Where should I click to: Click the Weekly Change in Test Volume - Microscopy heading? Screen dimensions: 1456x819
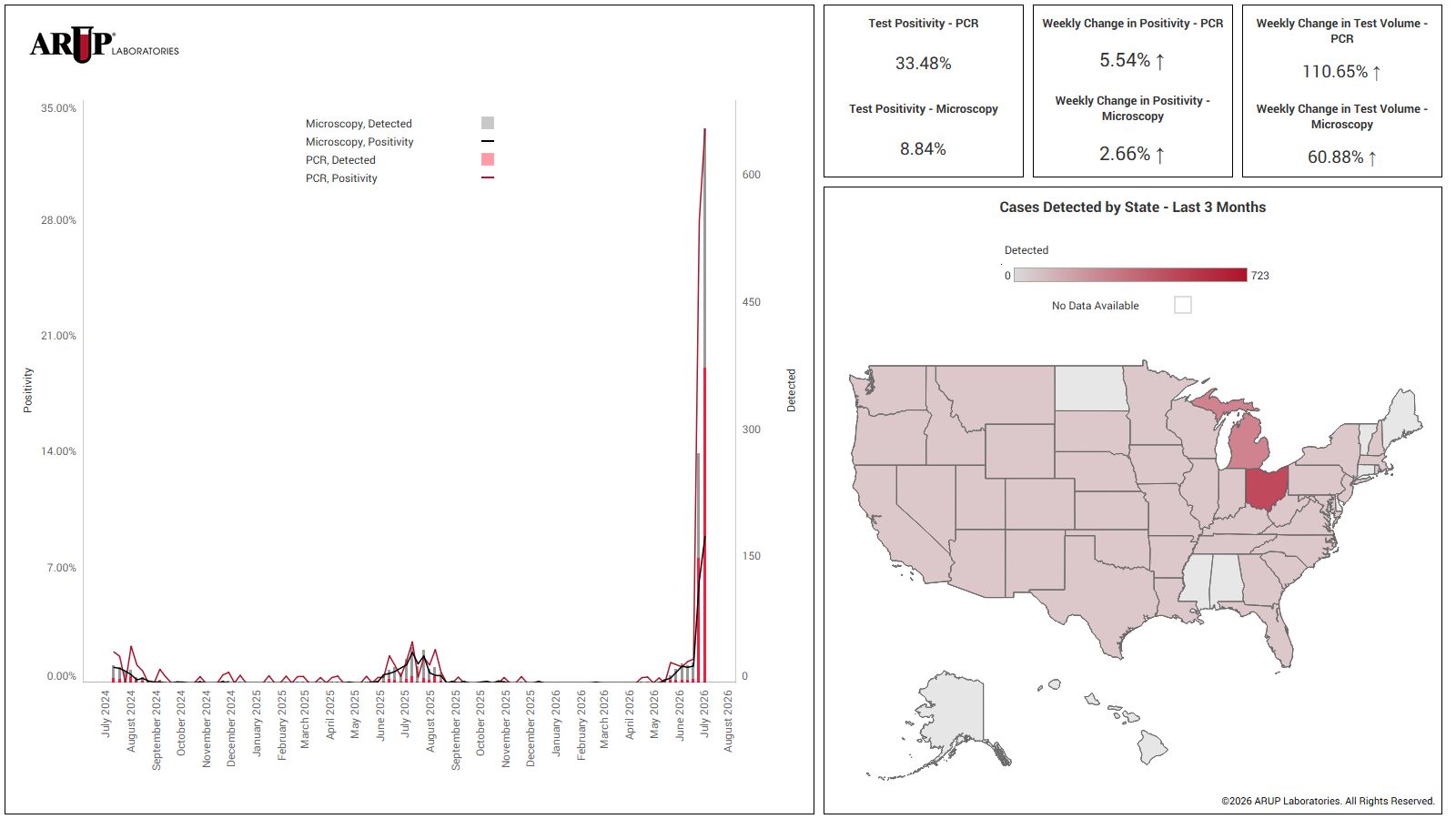[1341, 116]
